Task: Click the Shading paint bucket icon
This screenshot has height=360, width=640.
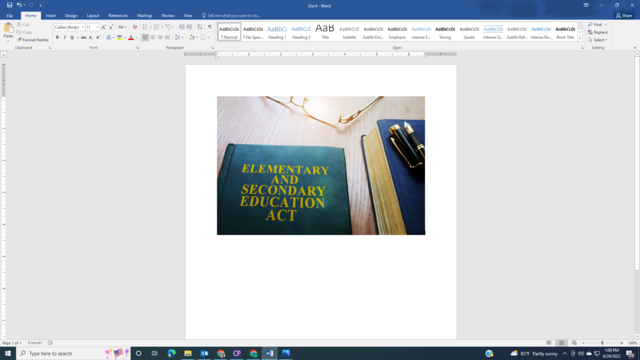Action: pyautogui.click(x=191, y=38)
